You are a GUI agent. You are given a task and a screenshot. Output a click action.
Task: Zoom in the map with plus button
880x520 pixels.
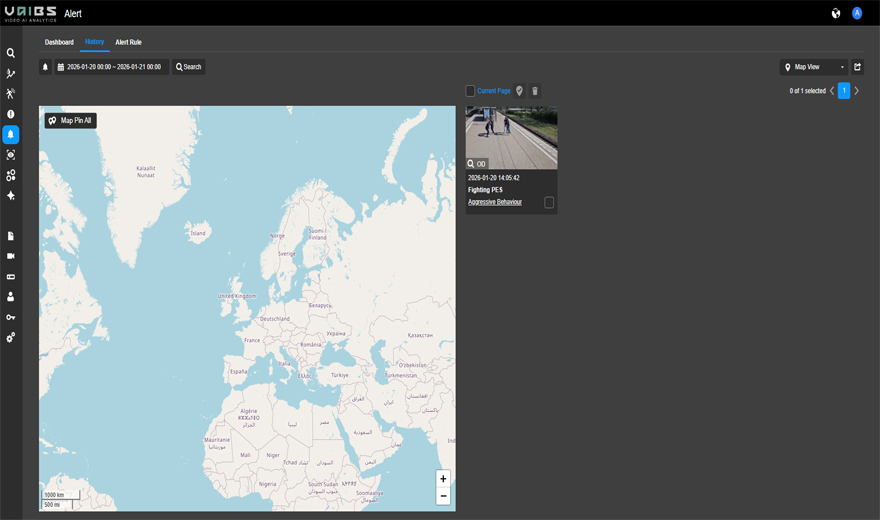click(443, 478)
